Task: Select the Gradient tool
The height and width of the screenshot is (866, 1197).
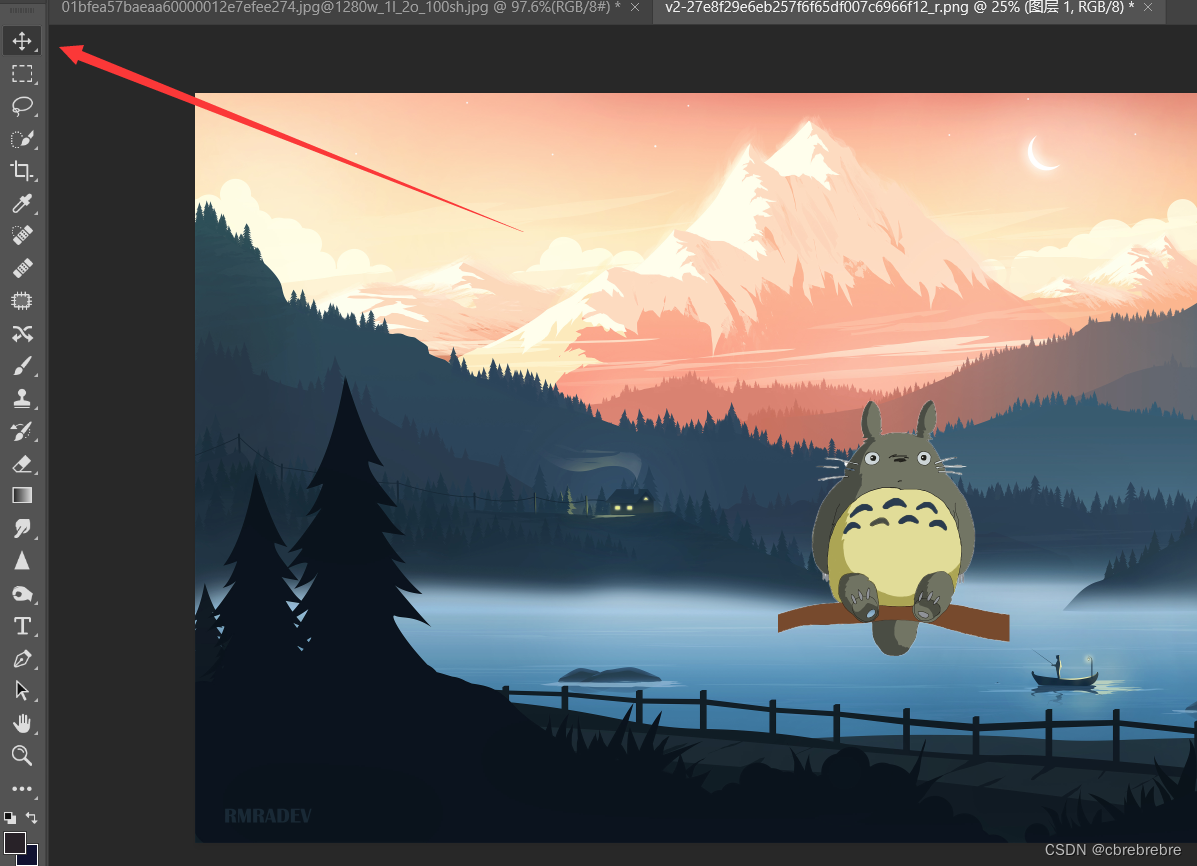Action: tap(22, 496)
